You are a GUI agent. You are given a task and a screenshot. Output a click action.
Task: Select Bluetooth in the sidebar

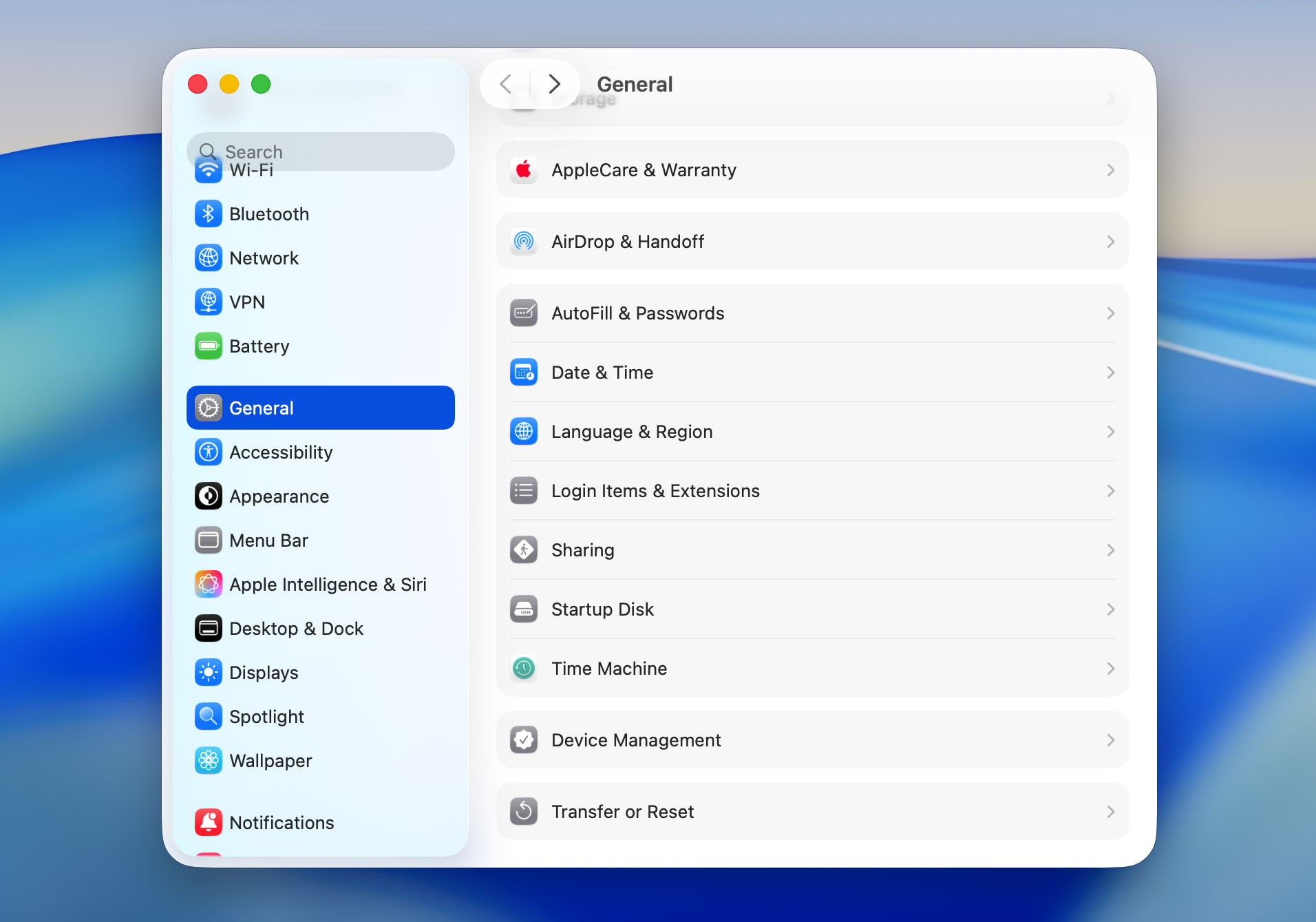[x=321, y=214]
